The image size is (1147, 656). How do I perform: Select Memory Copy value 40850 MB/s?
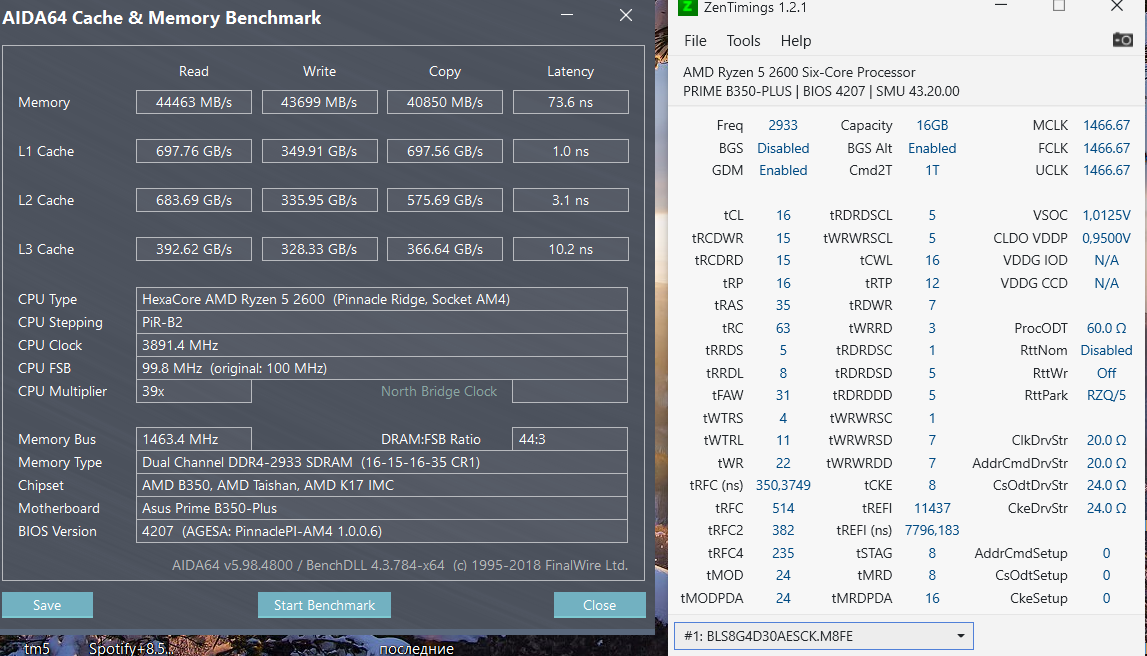pyautogui.click(x=445, y=102)
